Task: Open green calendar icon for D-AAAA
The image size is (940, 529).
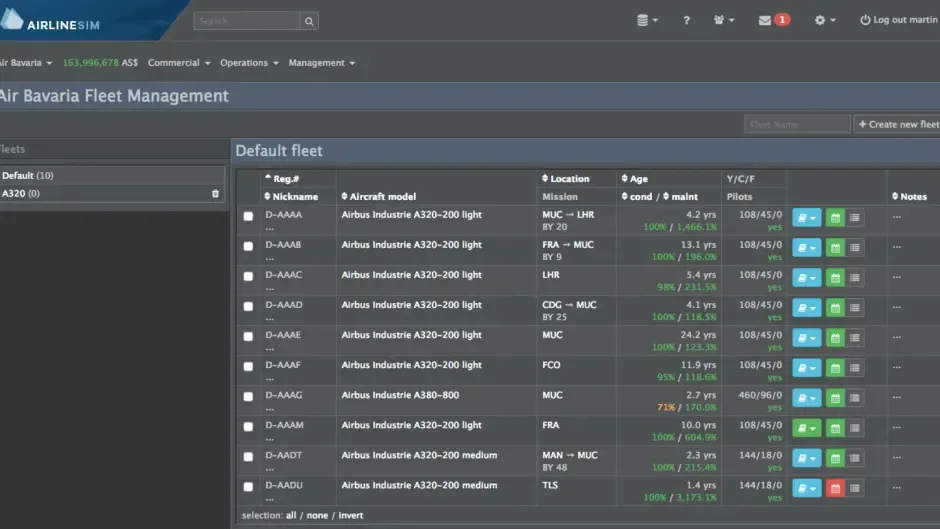Action: (x=835, y=218)
